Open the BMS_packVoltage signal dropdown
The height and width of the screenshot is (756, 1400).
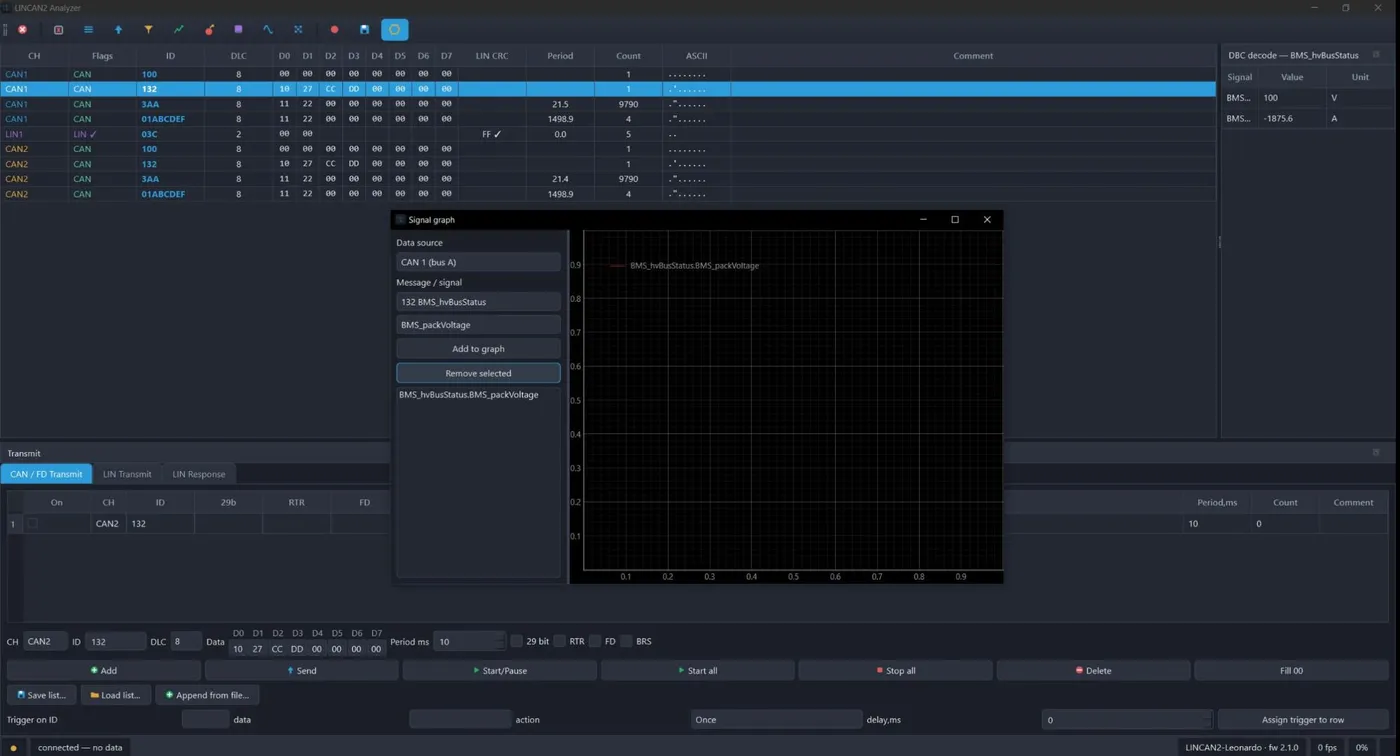[478, 325]
